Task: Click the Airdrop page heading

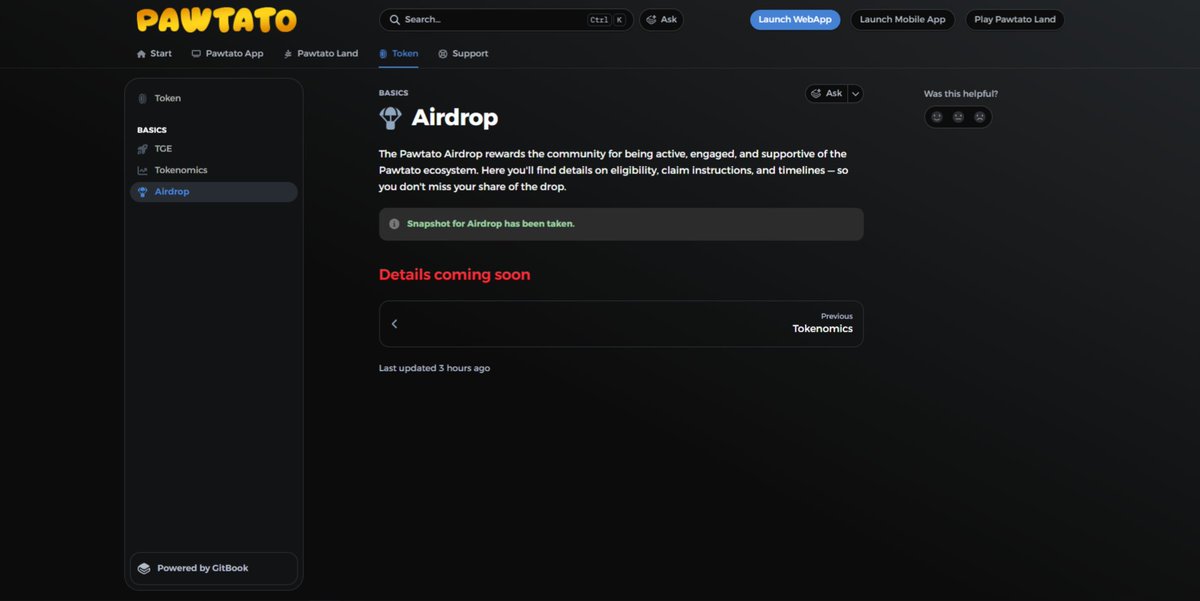Action: coord(455,118)
